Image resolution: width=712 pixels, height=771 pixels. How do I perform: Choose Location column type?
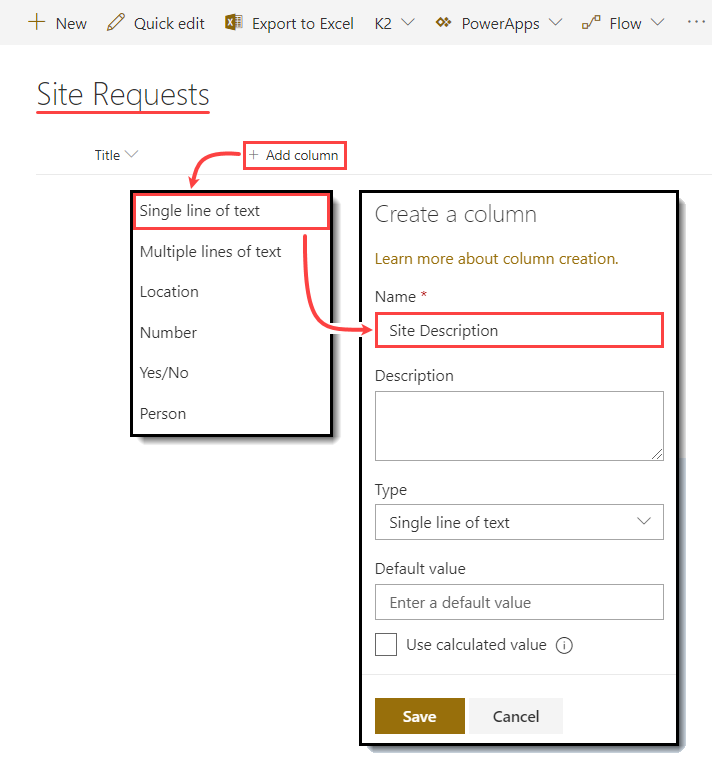tap(231, 292)
